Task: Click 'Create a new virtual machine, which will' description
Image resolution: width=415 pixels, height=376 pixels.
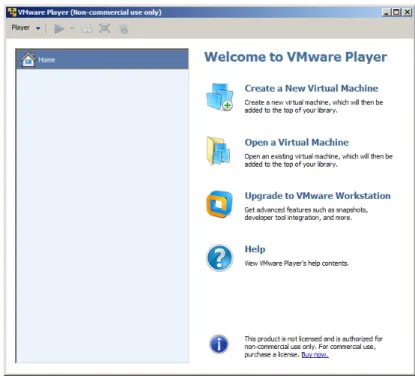Action: click(x=314, y=106)
